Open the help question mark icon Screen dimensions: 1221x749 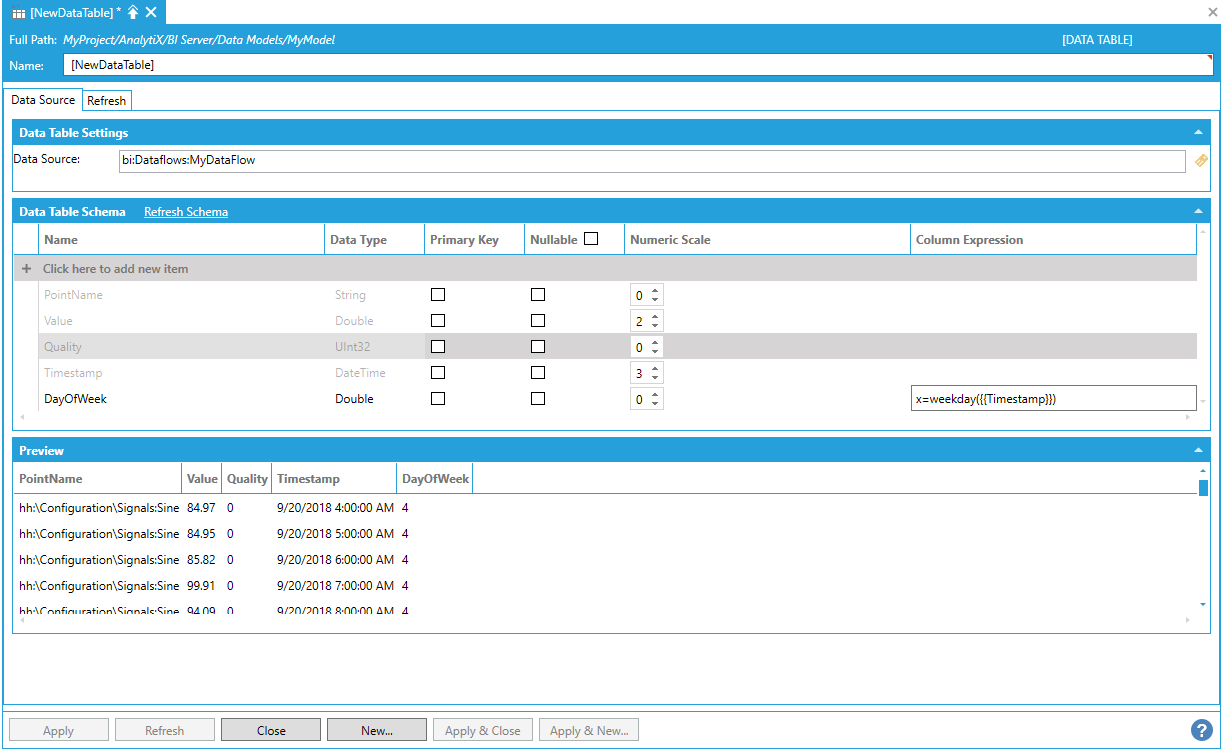pyautogui.click(x=1201, y=730)
